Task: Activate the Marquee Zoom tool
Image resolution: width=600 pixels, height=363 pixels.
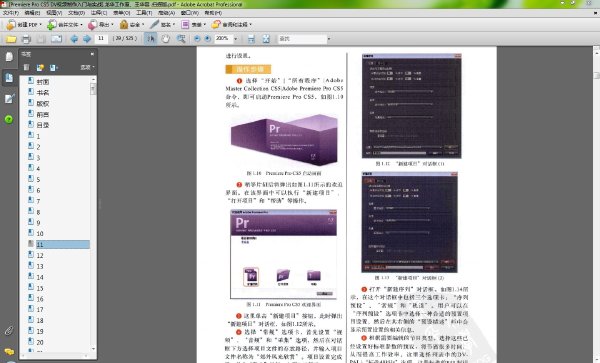Action: 181,39
